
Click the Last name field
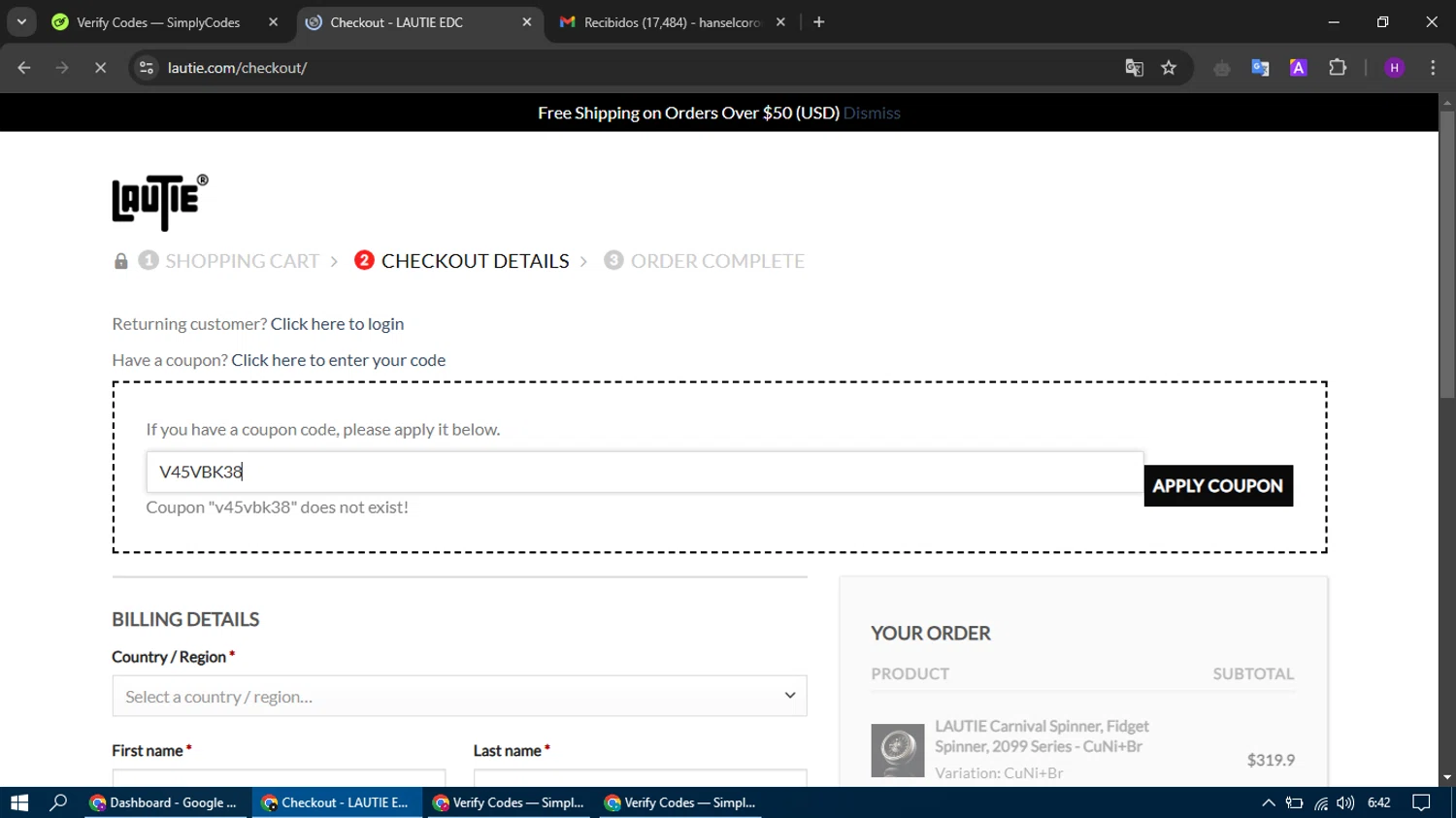640,778
